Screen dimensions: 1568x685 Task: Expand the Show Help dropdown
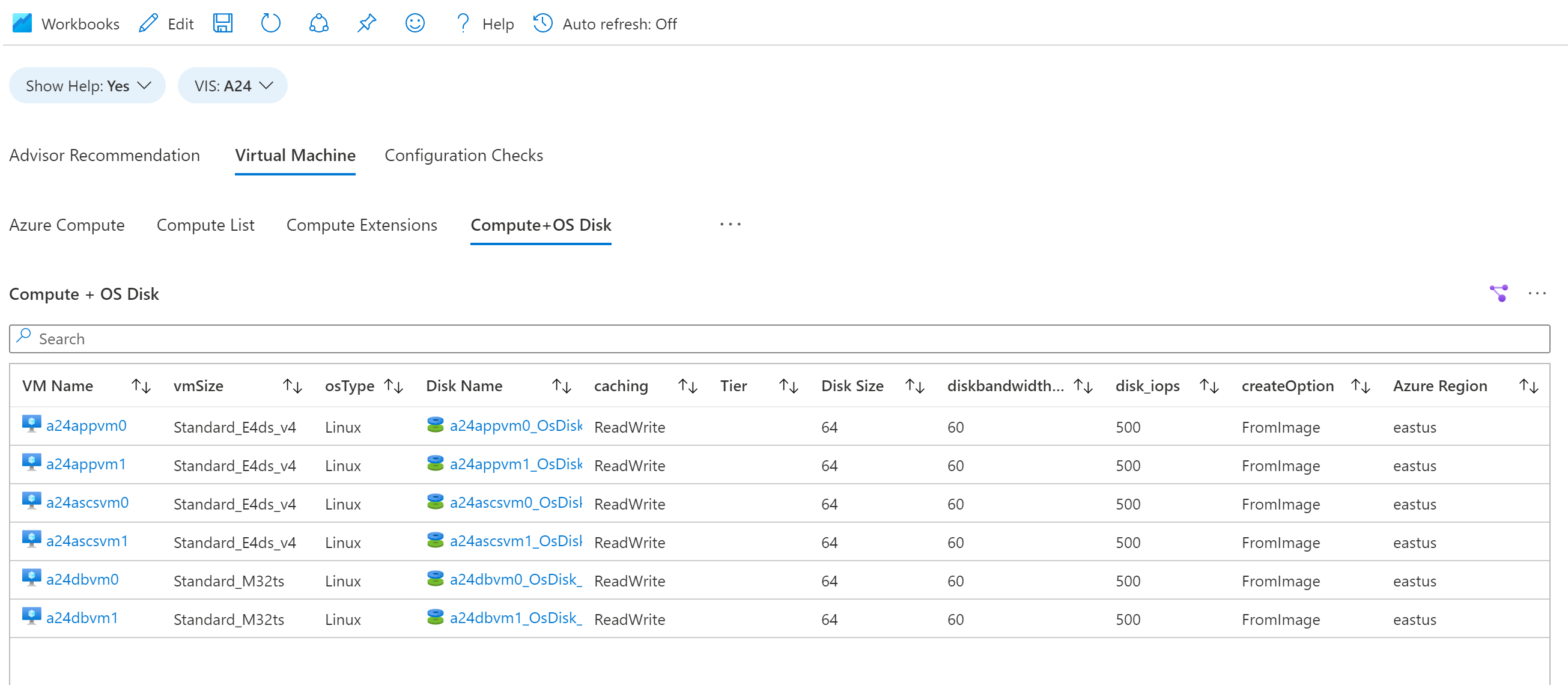[x=87, y=86]
